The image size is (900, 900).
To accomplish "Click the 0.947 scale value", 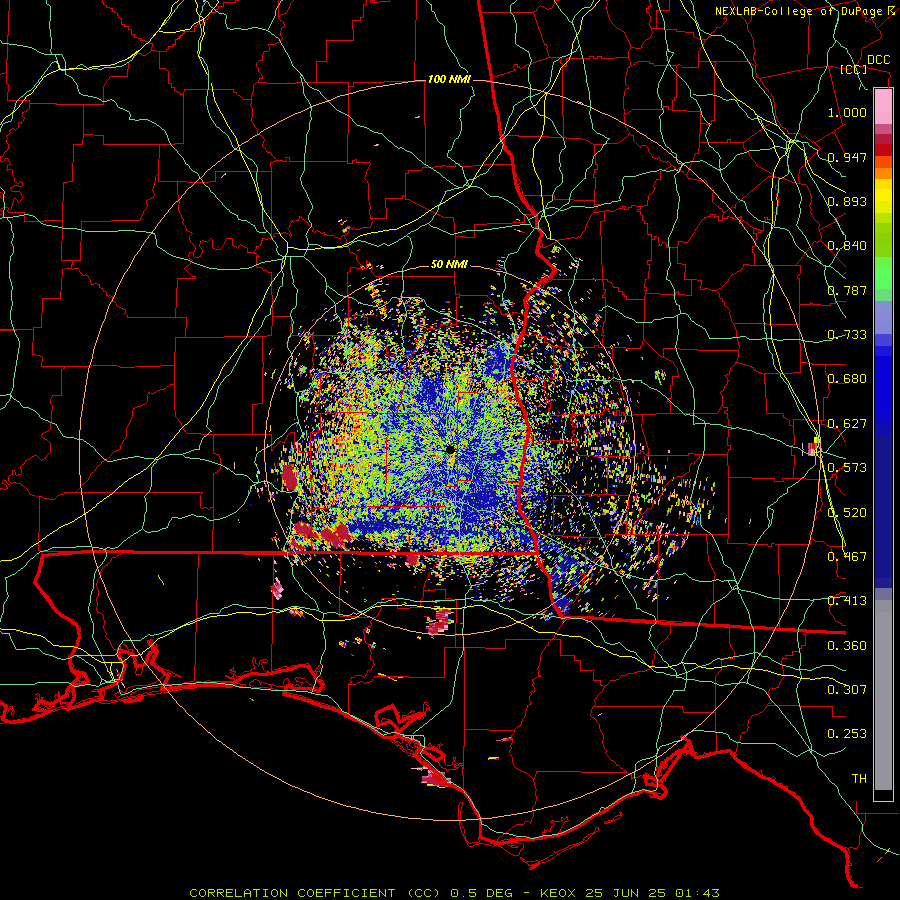I will pos(847,157).
